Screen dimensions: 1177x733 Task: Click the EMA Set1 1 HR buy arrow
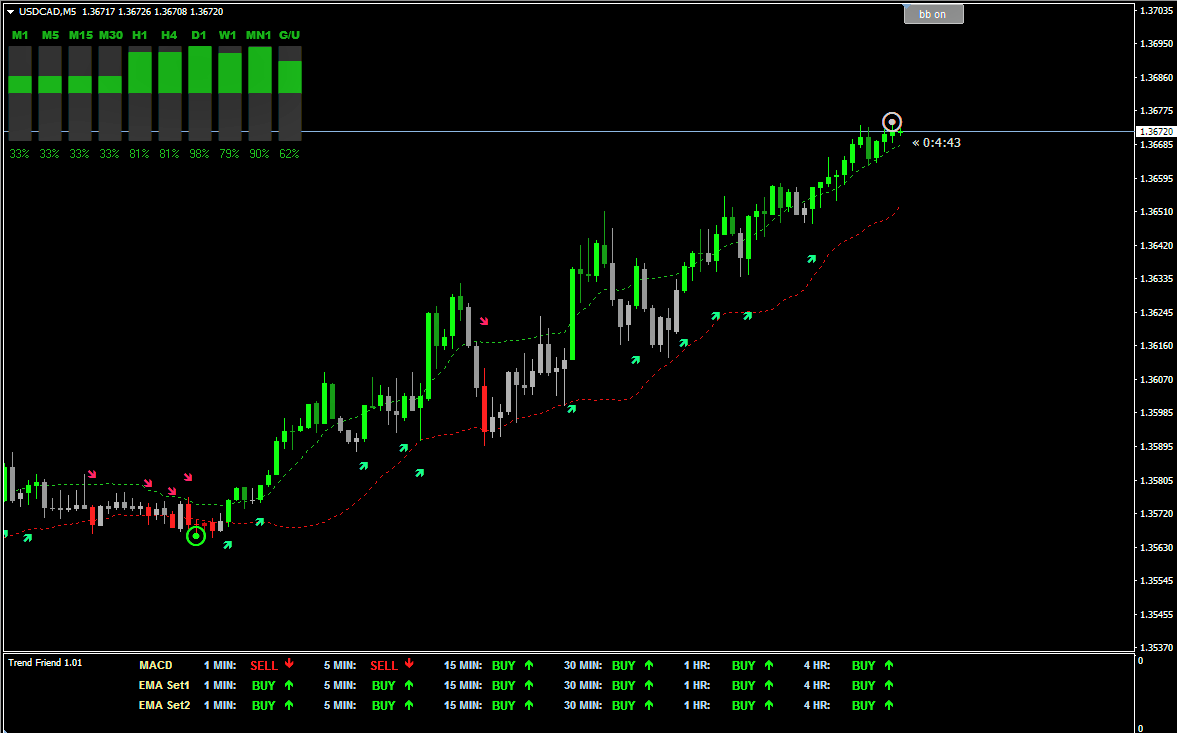769,685
